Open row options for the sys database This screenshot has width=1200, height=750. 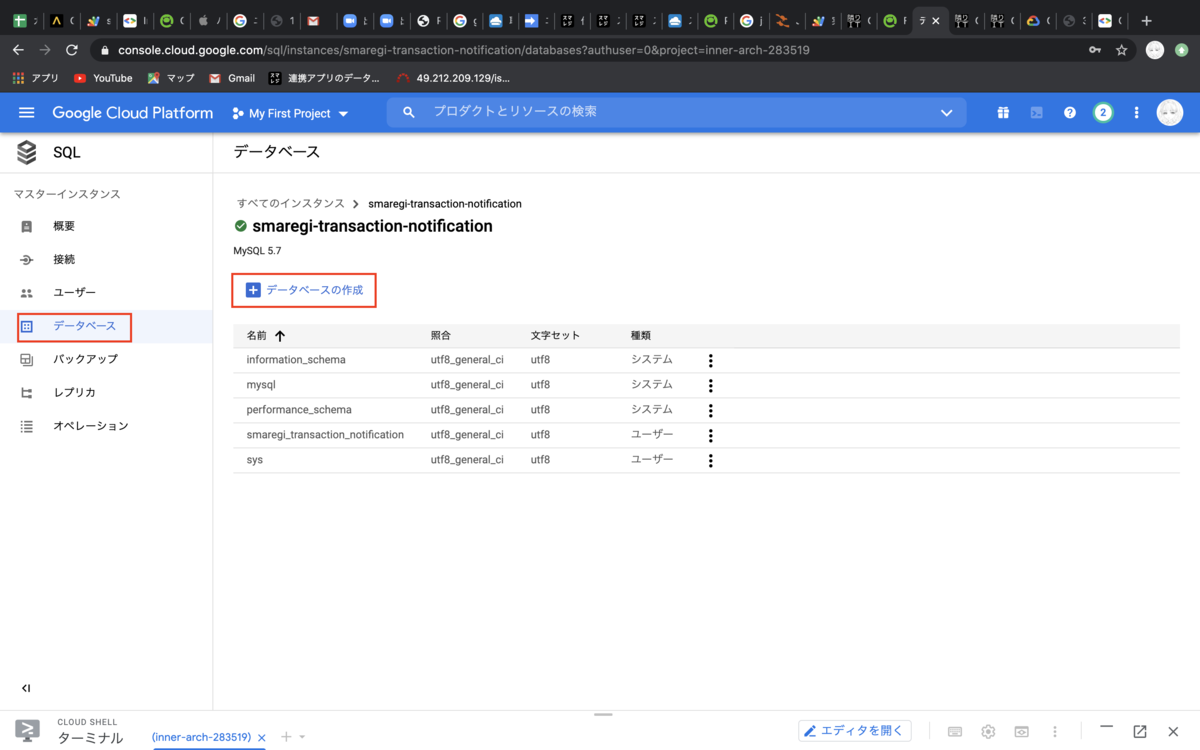point(710,460)
